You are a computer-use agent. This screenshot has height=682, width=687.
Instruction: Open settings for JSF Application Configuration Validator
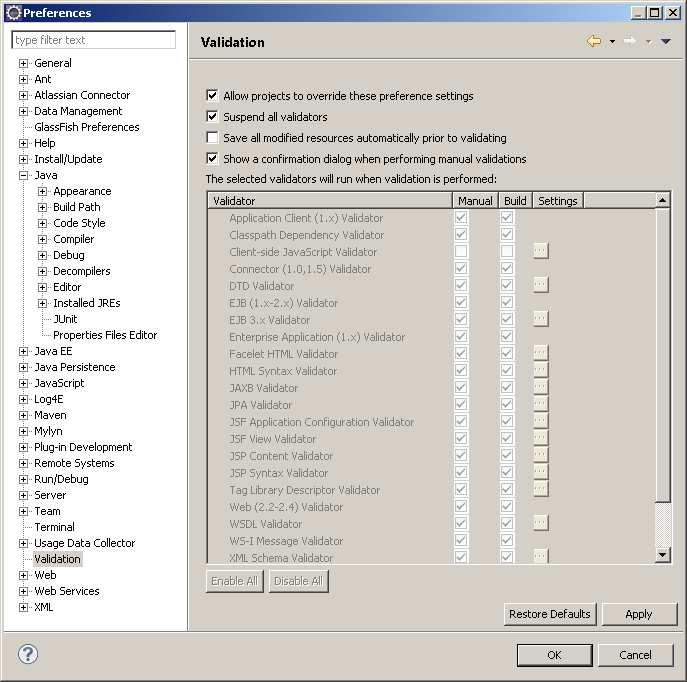(541, 421)
